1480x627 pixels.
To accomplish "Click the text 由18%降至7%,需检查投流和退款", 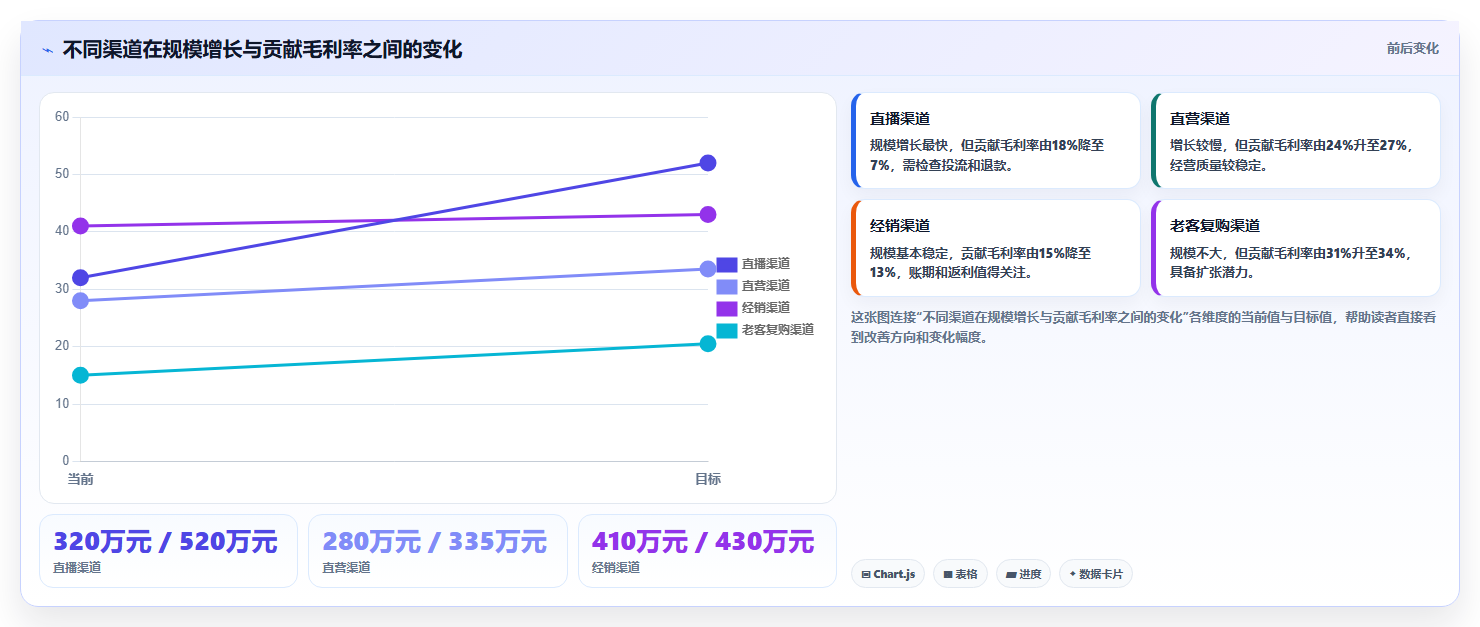I will (987, 155).
